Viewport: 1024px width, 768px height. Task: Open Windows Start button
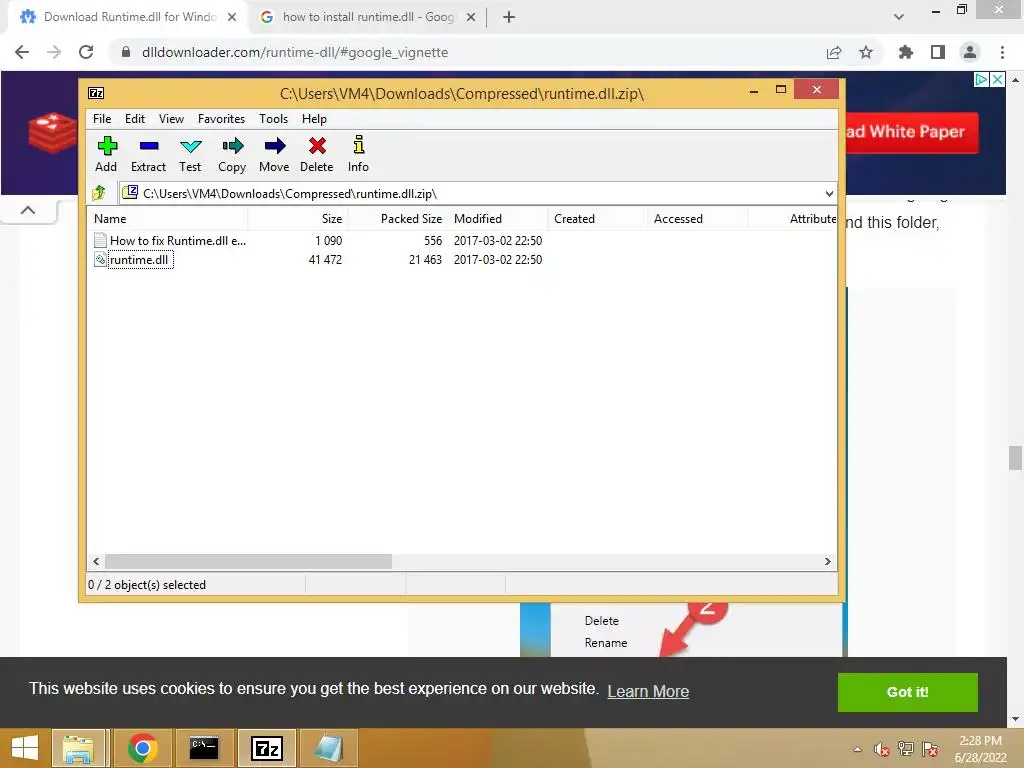[x=25, y=748]
